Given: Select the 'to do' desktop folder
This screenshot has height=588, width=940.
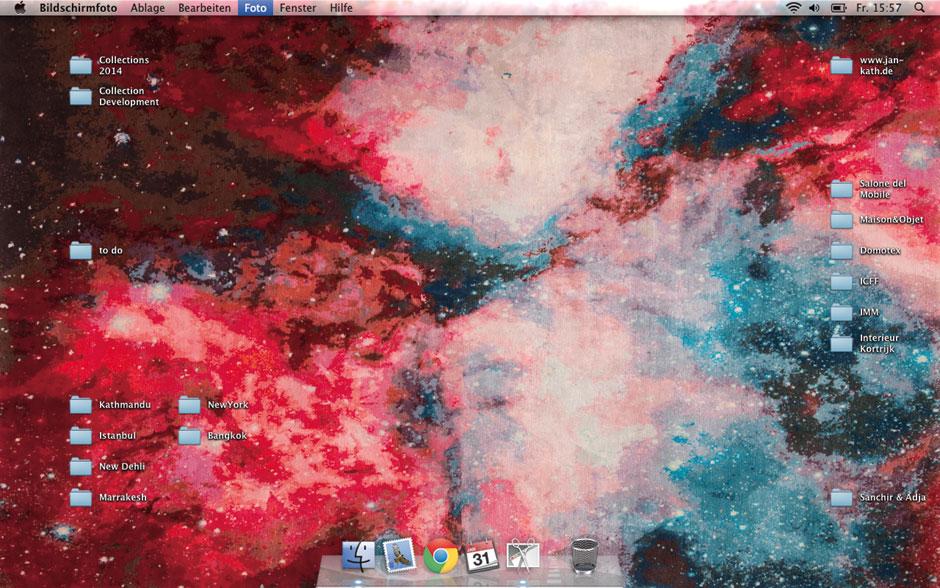Looking at the screenshot, I should tap(80, 249).
